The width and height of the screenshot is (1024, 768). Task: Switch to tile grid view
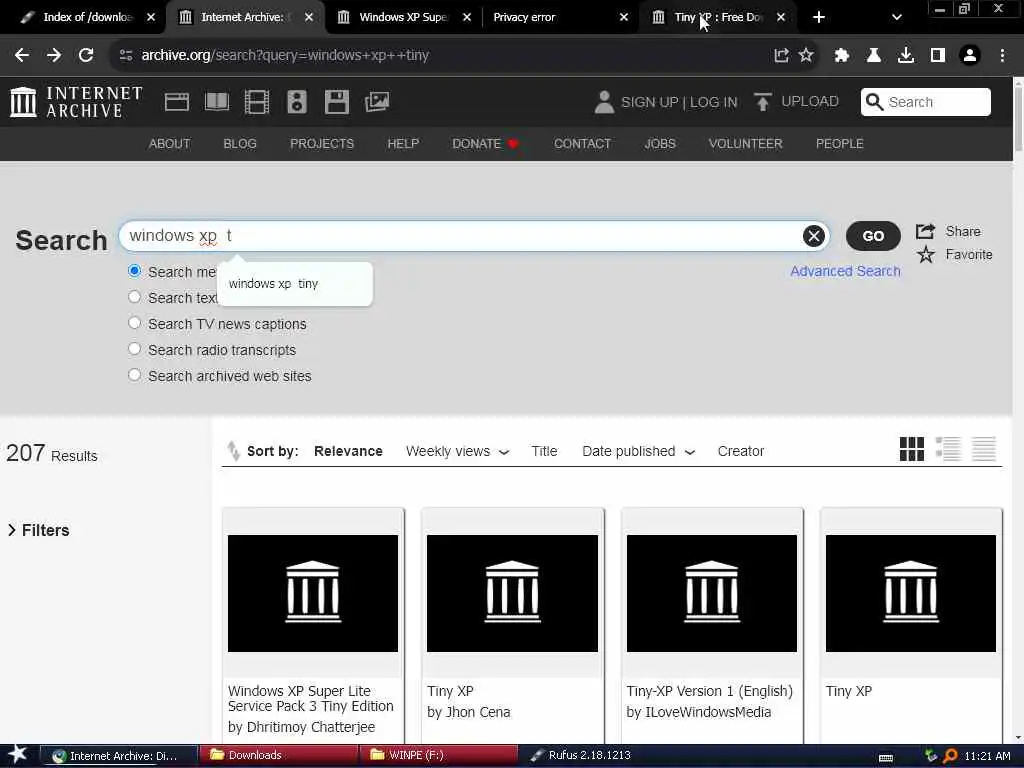tap(912, 449)
